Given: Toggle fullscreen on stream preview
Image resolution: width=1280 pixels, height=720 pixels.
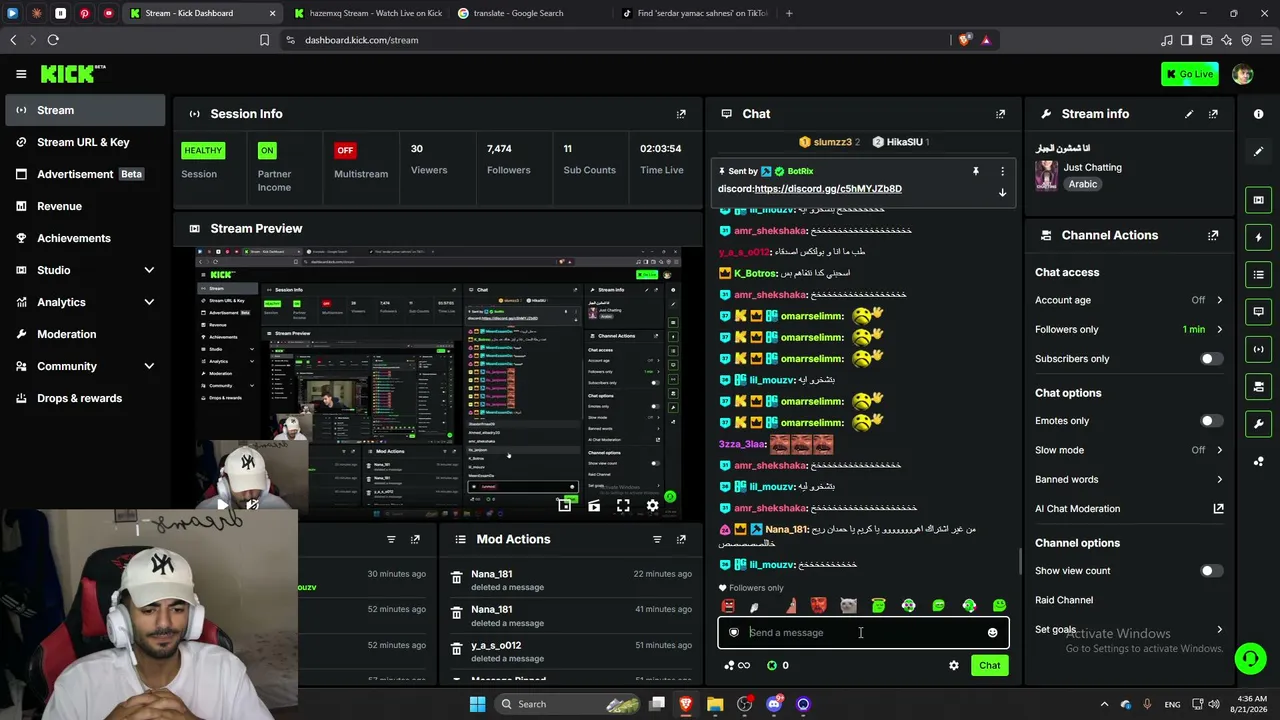Looking at the screenshot, I should pyautogui.click(x=623, y=506).
